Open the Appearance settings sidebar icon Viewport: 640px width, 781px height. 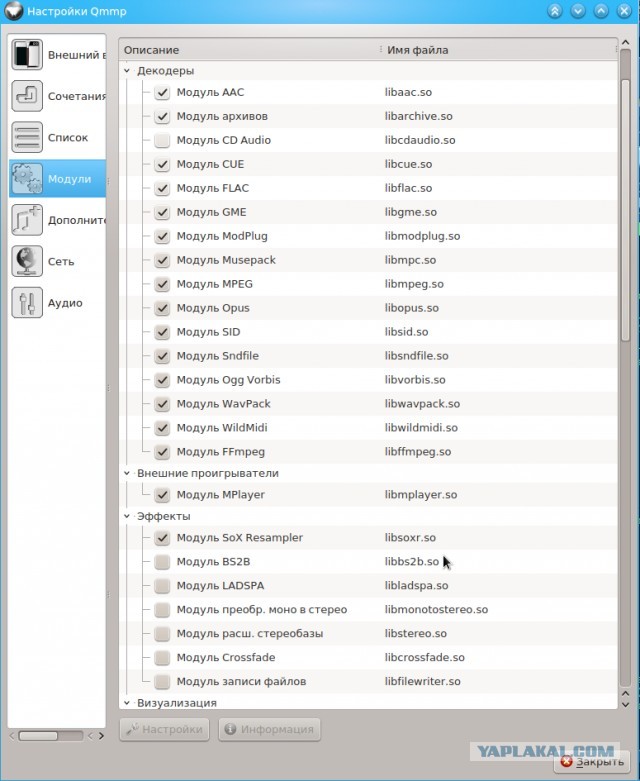click(x=27, y=55)
